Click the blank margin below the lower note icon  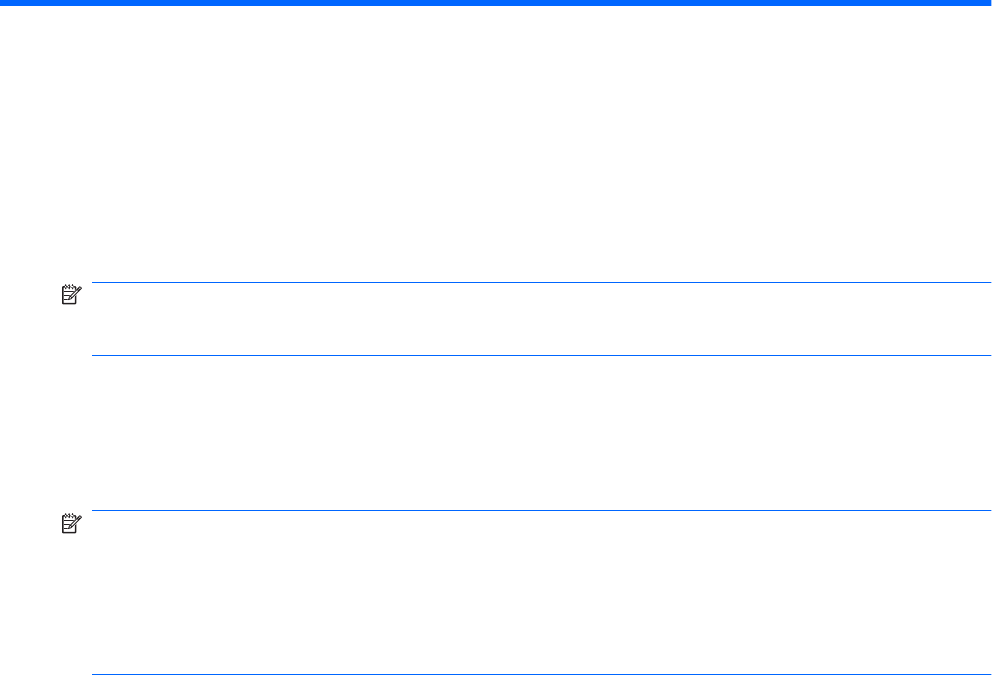click(x=68, y=600)
